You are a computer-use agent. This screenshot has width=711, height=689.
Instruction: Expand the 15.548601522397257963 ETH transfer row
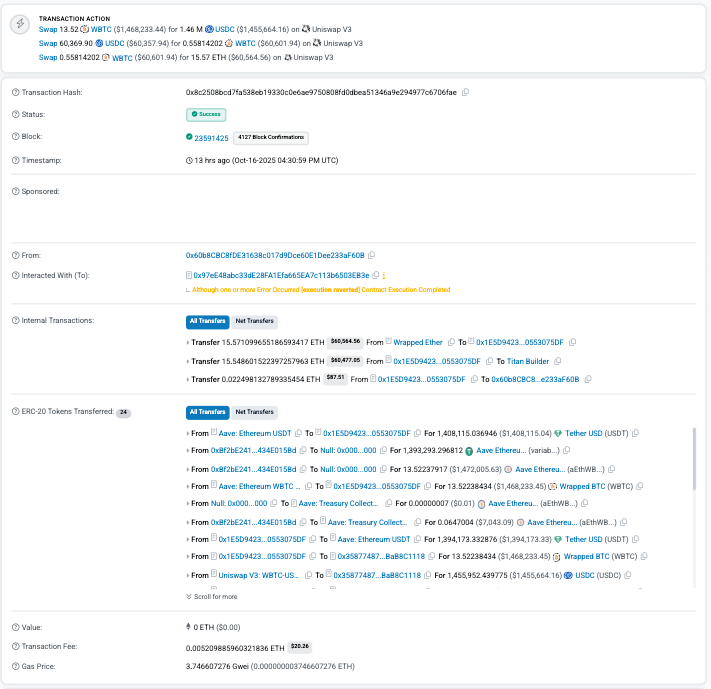[x=188, y=362]
